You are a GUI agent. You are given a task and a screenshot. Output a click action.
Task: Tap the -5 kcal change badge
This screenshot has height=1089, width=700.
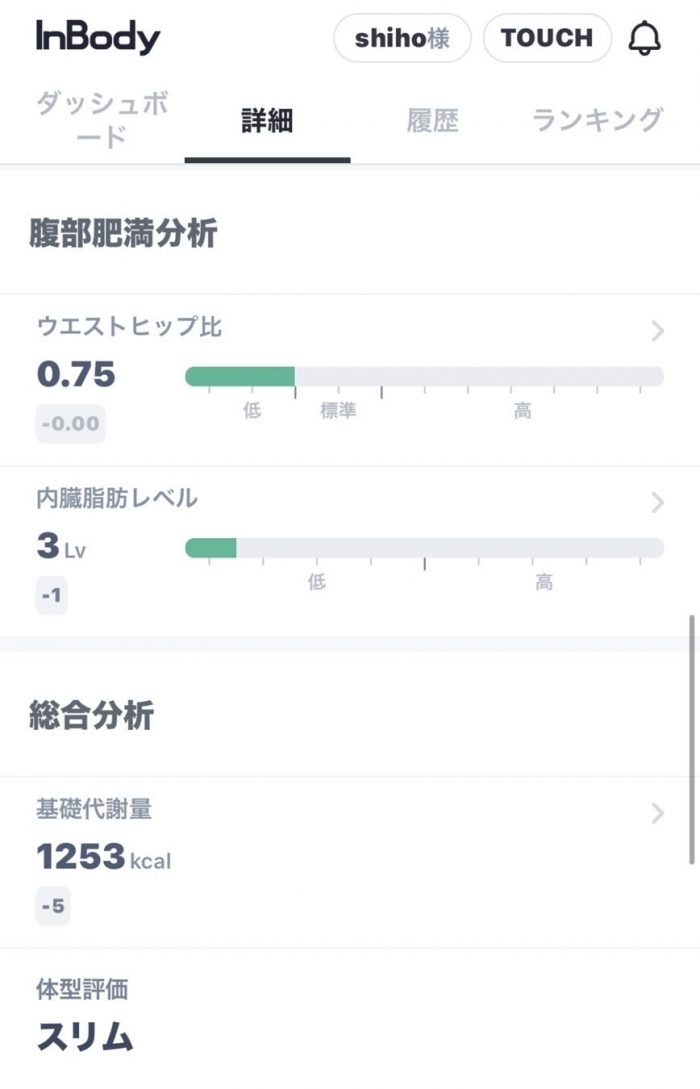click(53, 906)
